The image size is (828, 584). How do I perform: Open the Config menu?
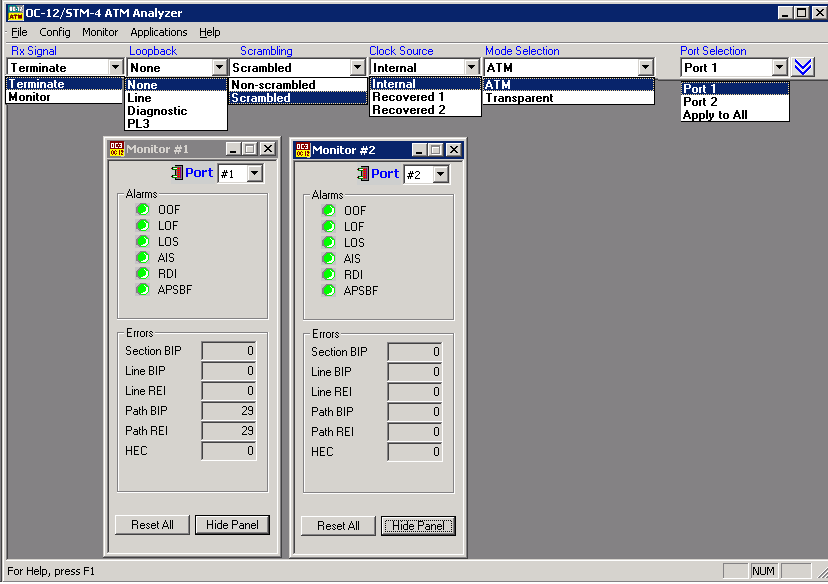[x=55, y=32]
